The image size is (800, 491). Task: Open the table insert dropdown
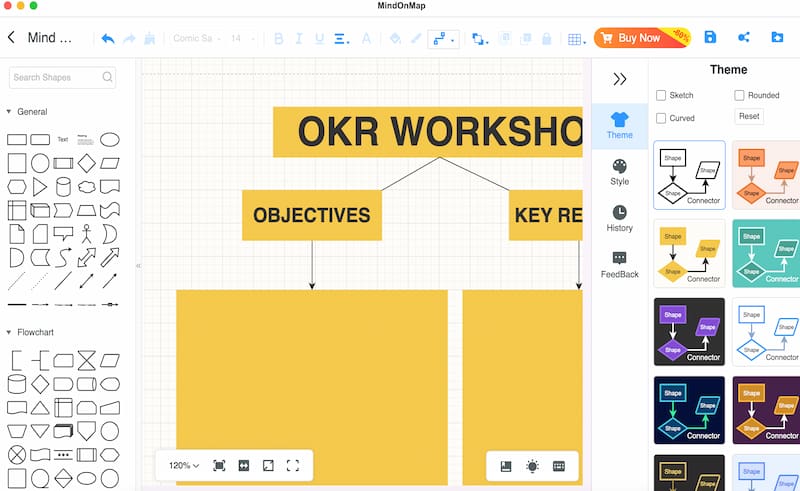pos(577,39)
